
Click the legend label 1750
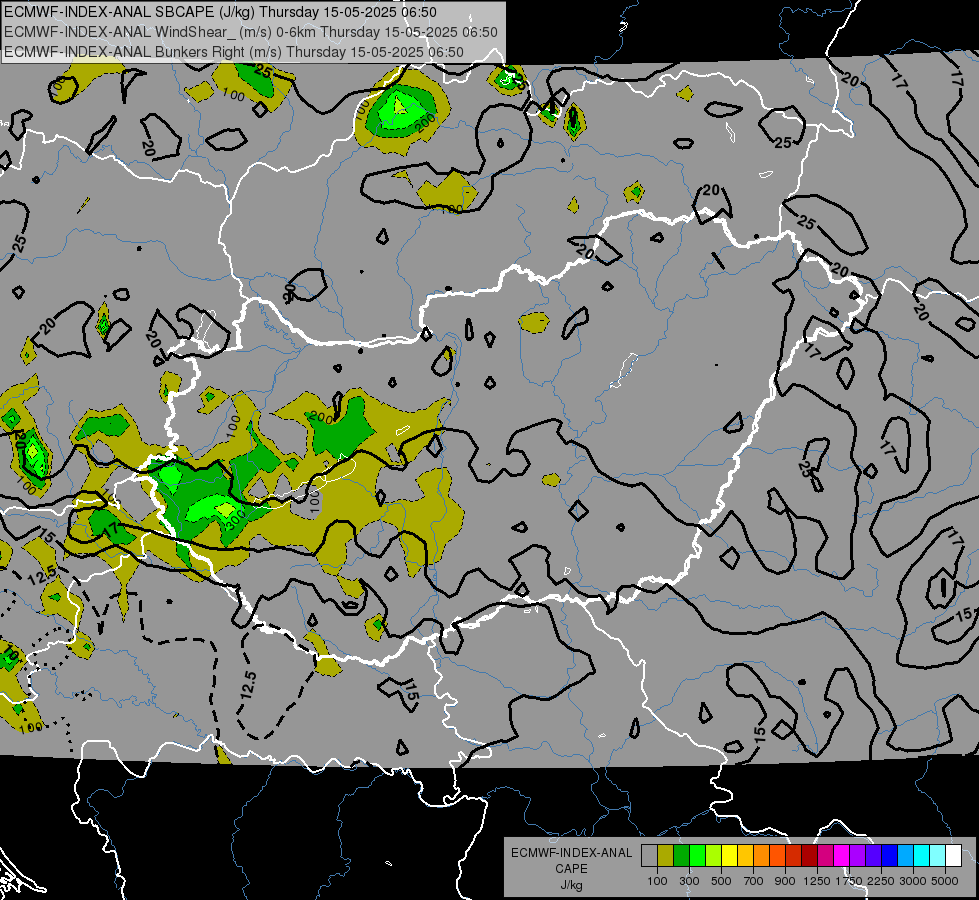click(x=849, y=881)
